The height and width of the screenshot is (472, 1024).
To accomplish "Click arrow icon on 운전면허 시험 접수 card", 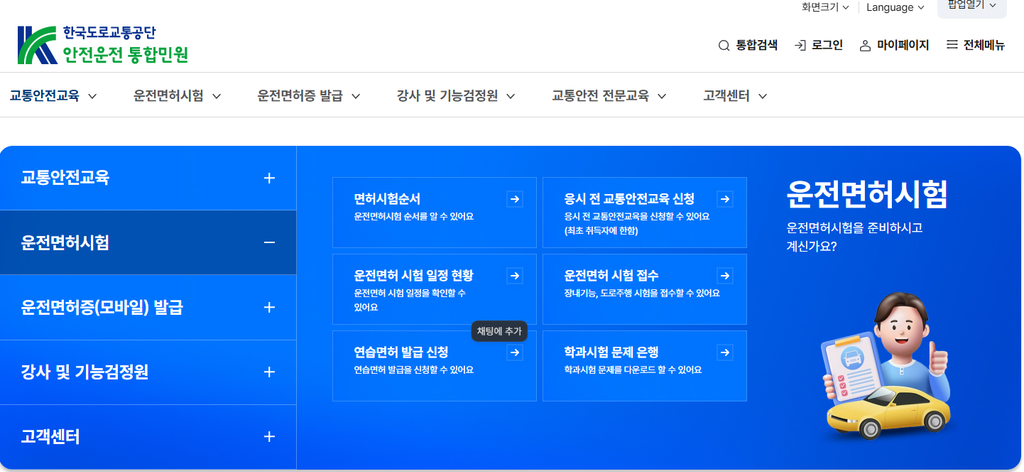I will [725, 276].
